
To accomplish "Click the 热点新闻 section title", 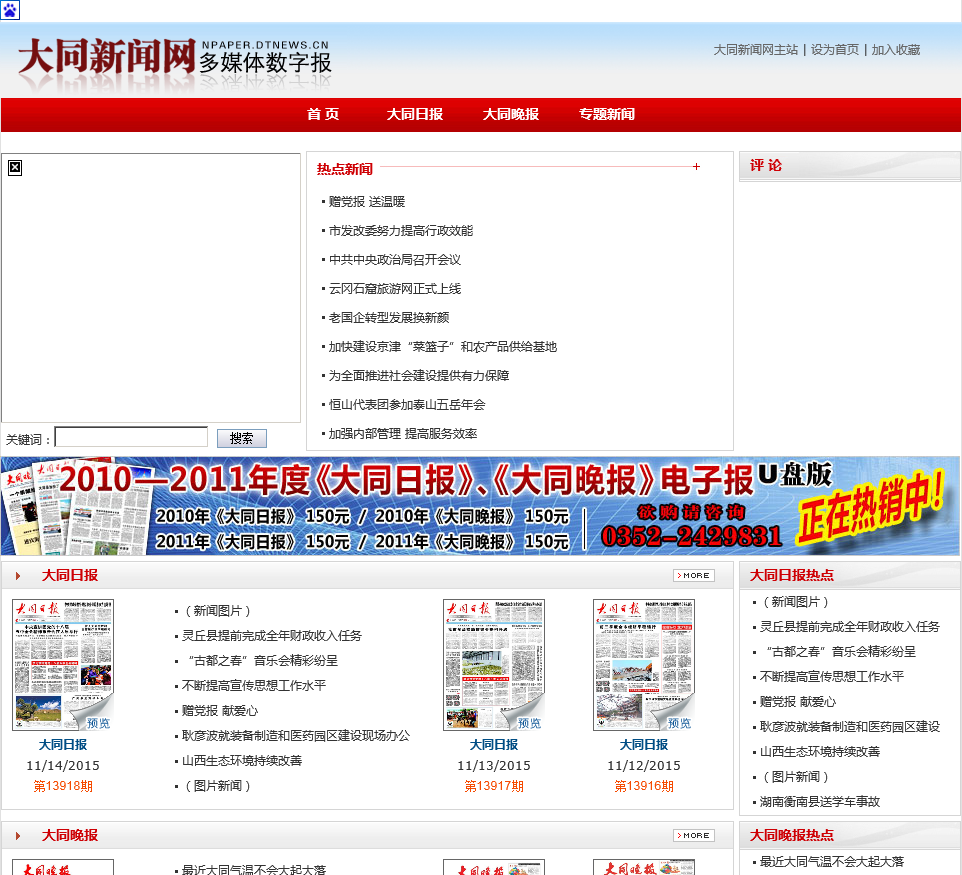I will pos(345,169).
